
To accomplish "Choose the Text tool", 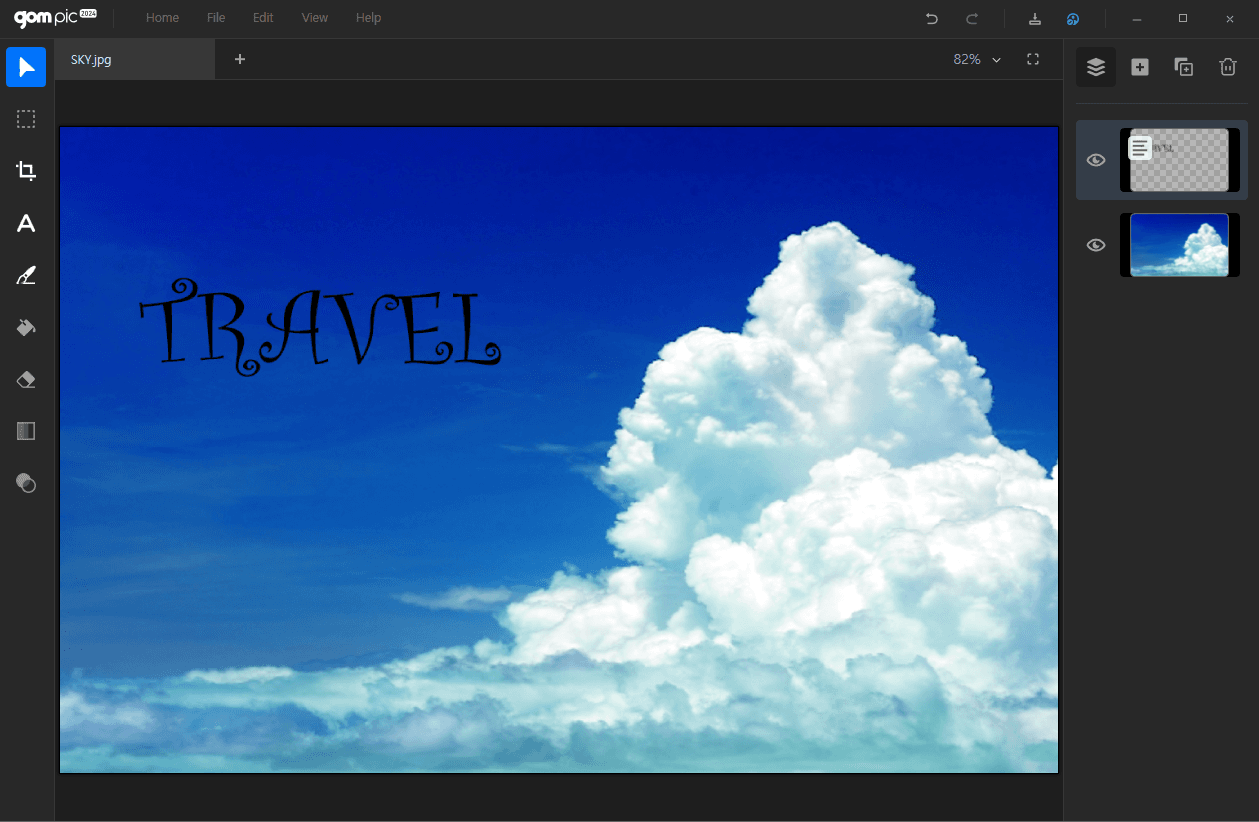I will tap(26, 223).
